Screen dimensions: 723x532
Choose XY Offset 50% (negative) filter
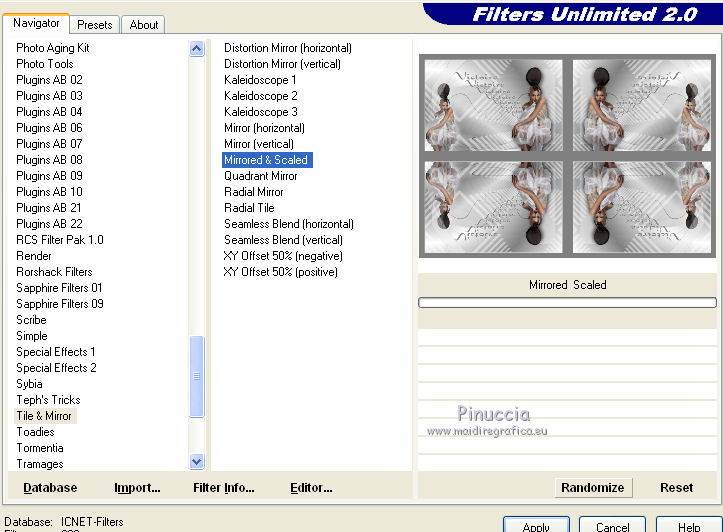tap(283, 256)
